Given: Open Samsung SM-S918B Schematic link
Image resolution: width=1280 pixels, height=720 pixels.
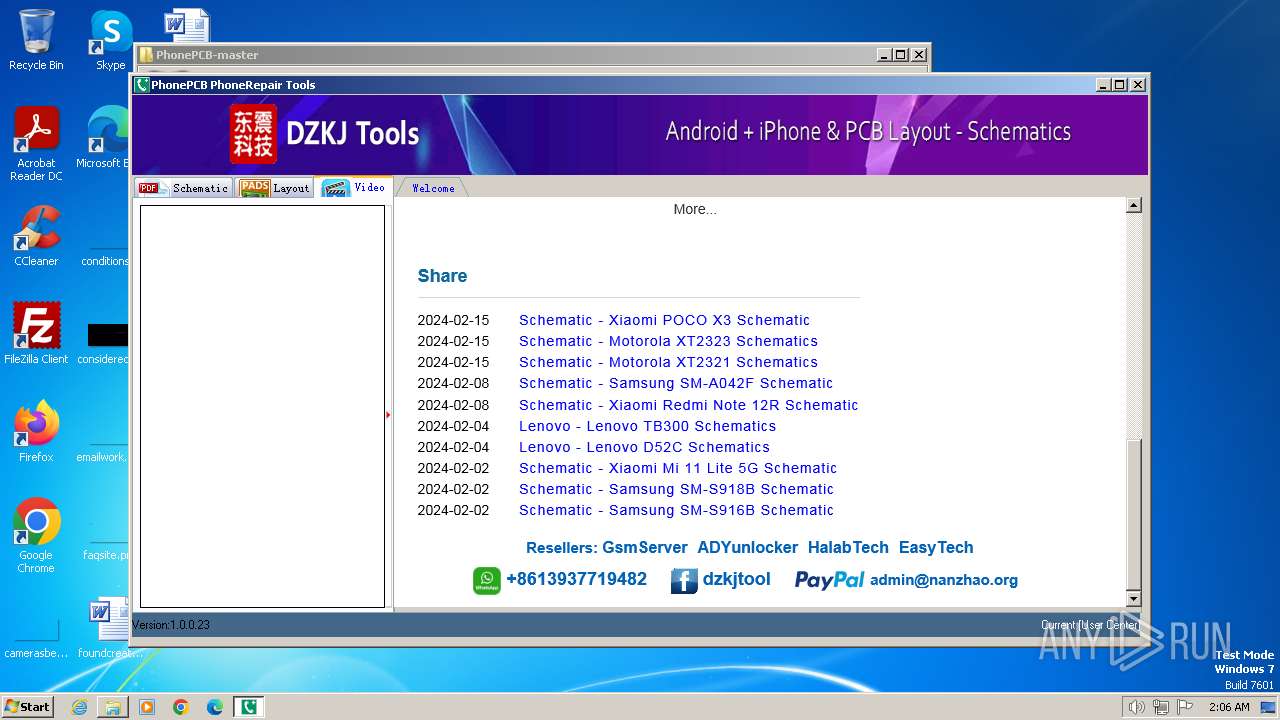Looking at the screenshot, I should pos(676,489).
